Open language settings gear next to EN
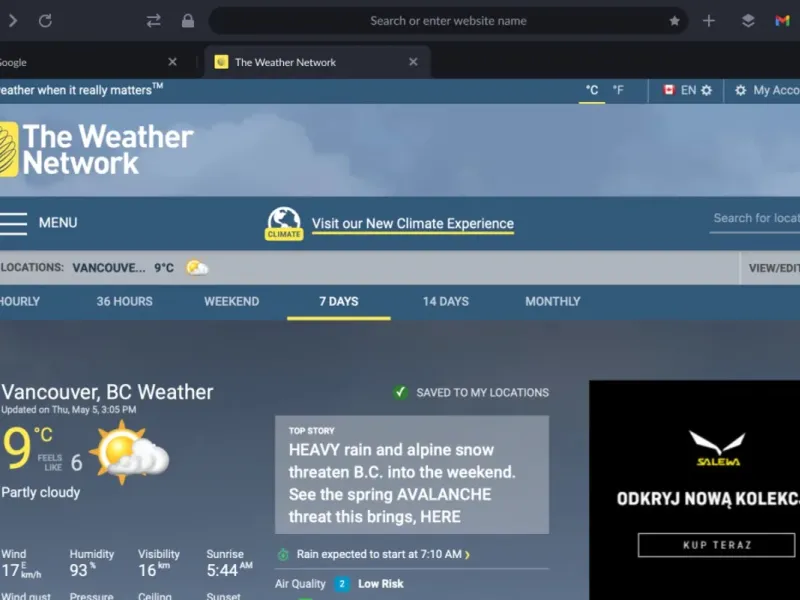 coord(706,90)
